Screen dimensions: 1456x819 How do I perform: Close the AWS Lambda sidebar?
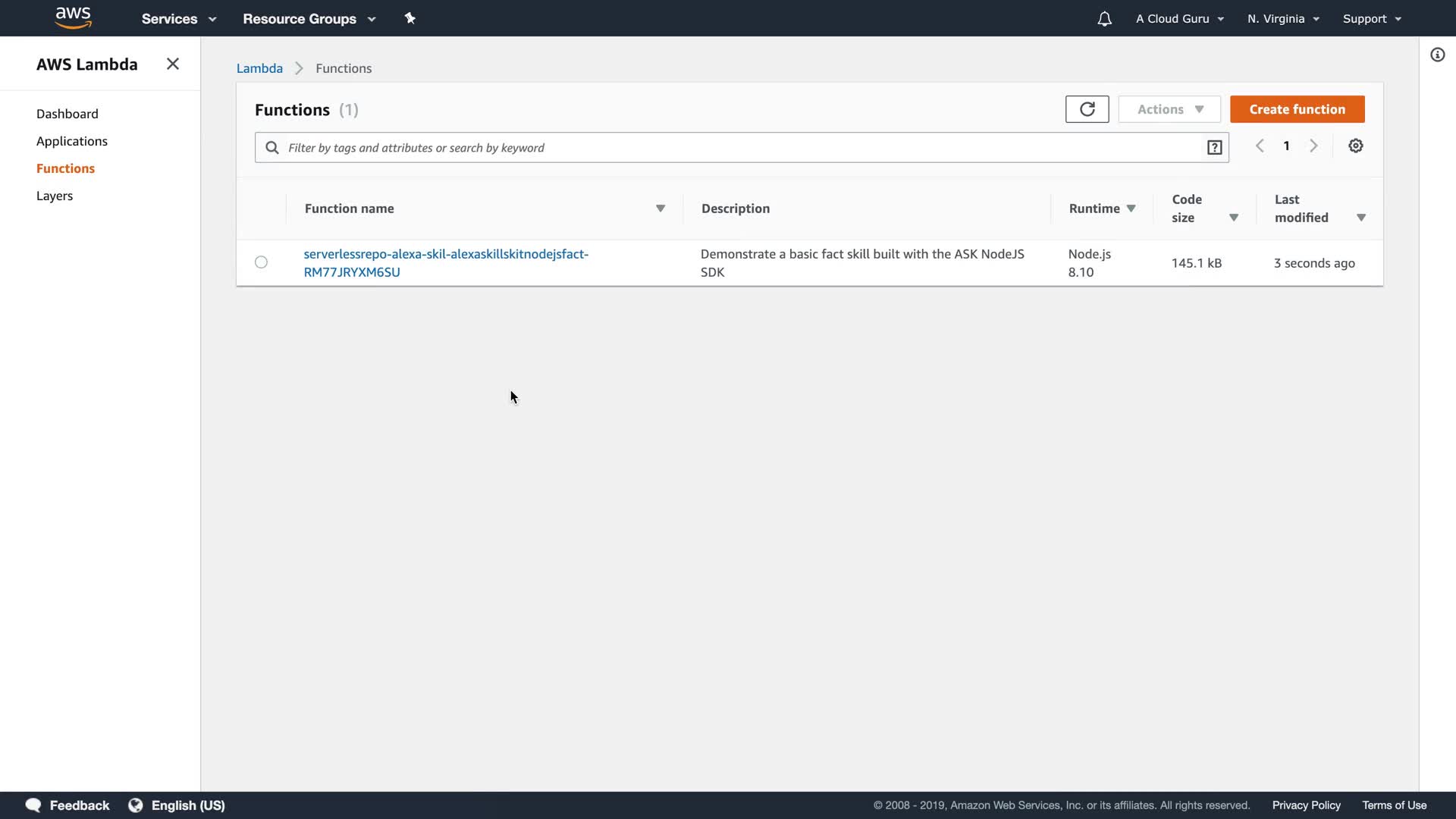click(x=173, y=64)
